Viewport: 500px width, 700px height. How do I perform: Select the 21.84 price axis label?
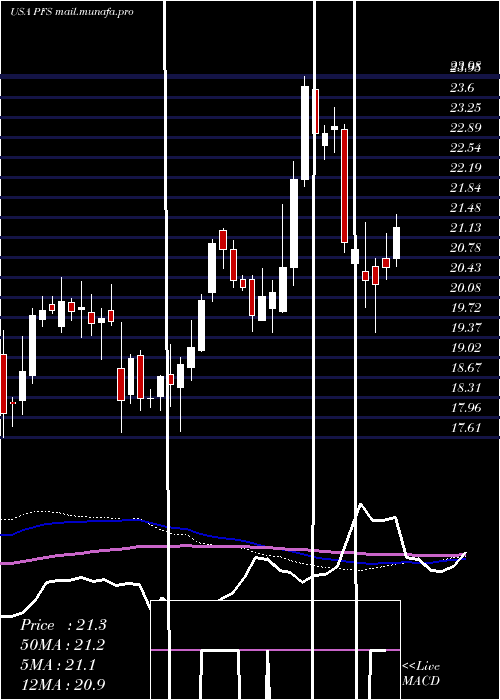point(465,188)
